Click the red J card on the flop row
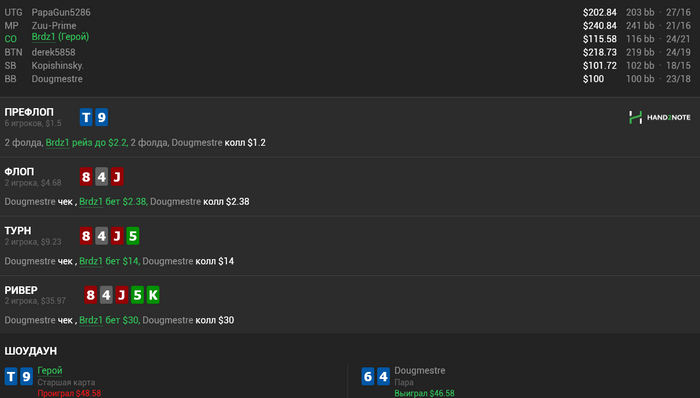 117,177
